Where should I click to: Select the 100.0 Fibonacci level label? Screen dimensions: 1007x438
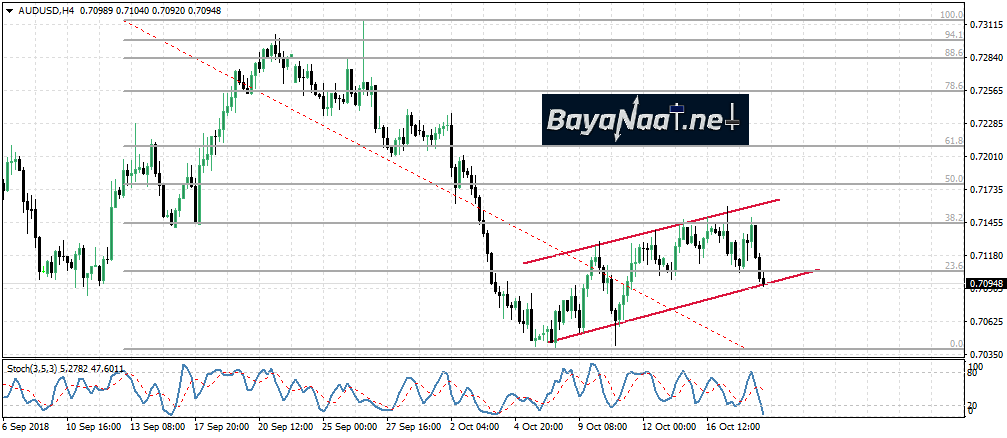tap(952, 16)
